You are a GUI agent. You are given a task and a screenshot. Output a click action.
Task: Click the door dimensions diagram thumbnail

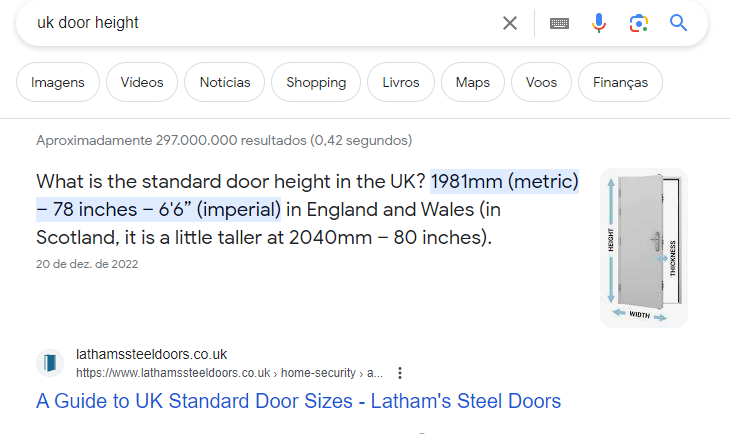[644, 248]
